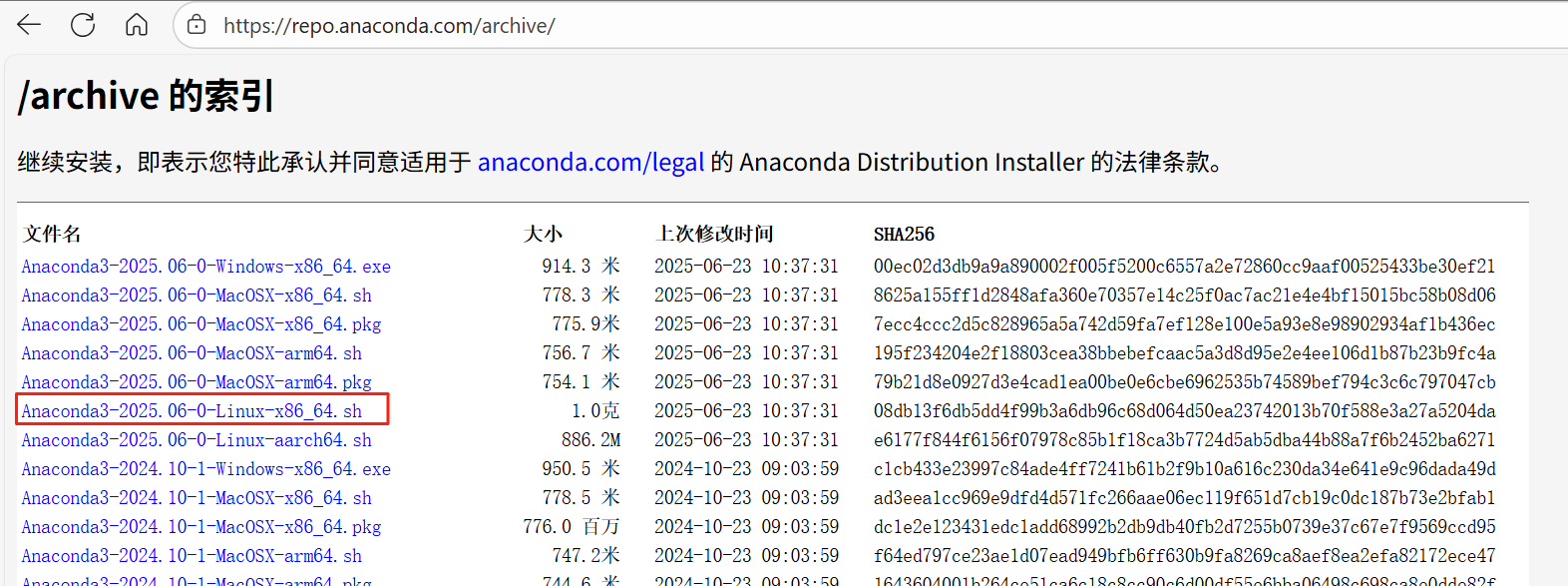Download Anaconda3-2024.10-1-MacOSX-x86_64.sh

pyautogui.click(x=196, y=498)
